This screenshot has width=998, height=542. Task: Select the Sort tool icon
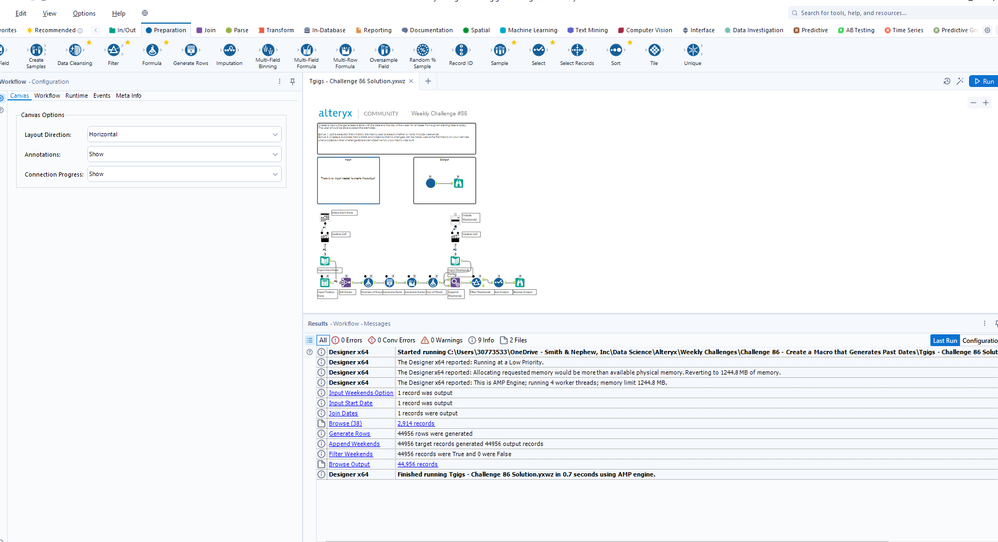[x=616, y=51]
